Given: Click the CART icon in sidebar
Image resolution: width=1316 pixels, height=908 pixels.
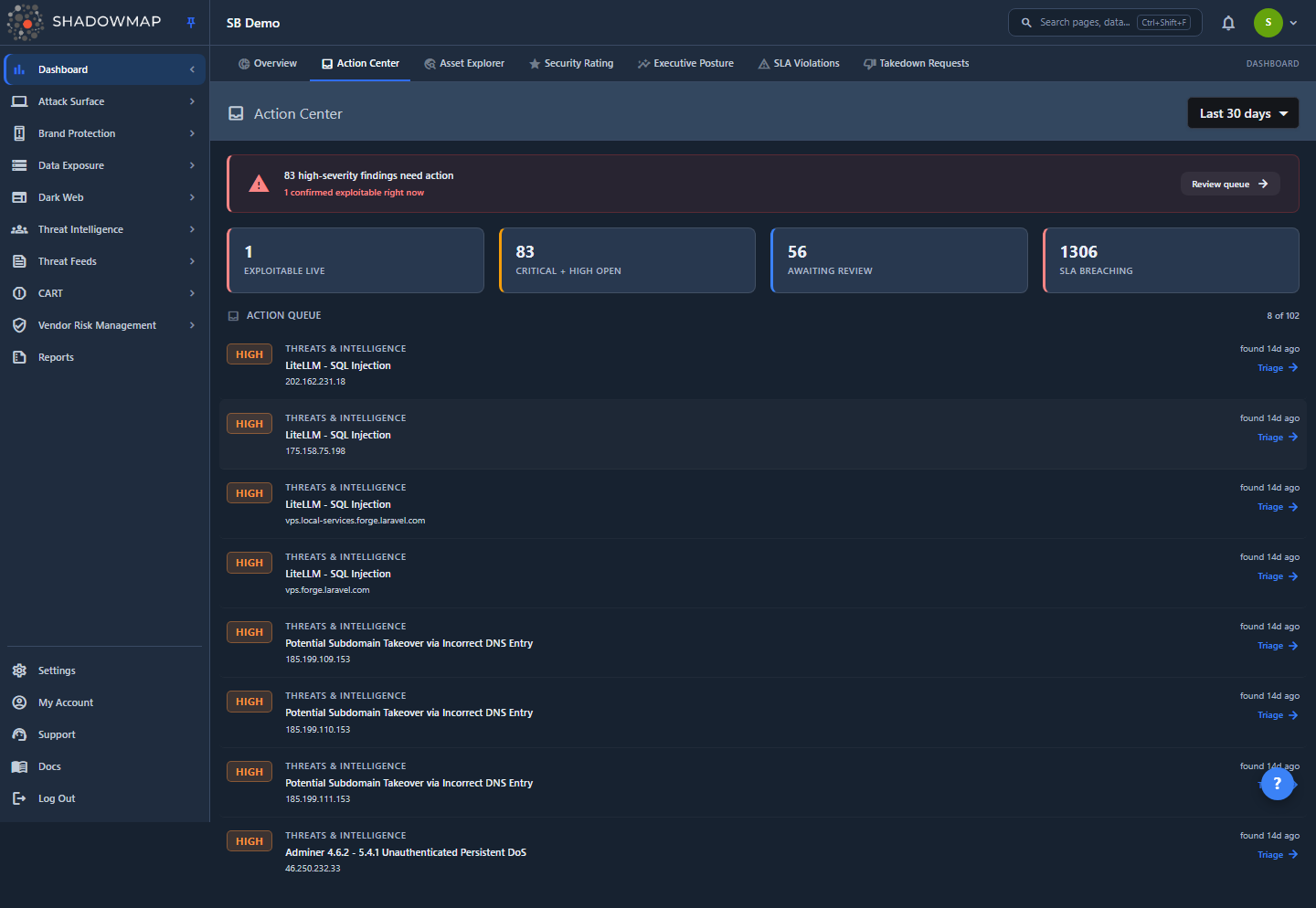Looking at the screenshot, I should coord(19,293).
